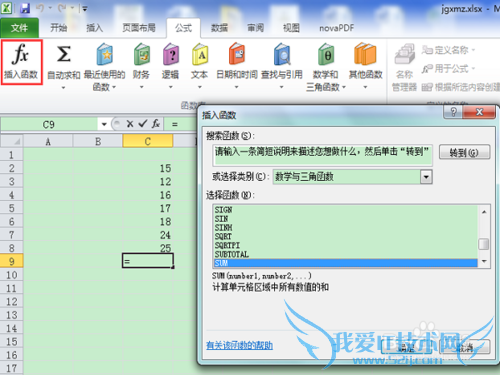Image resolution: width=500 pixels, height=375 pixels.
Task: Open Math & Trig (数学和三角函数) icon
Action: click(x=326, y=54)
